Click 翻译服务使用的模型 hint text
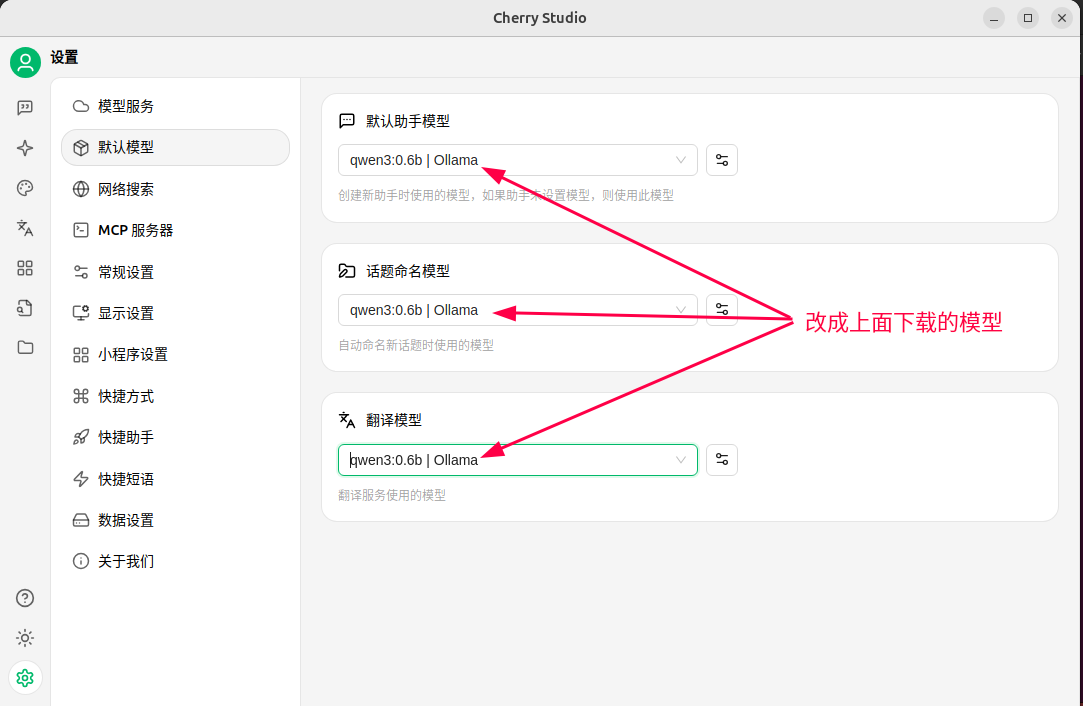The image size is (1083, 706). point(392,495)
